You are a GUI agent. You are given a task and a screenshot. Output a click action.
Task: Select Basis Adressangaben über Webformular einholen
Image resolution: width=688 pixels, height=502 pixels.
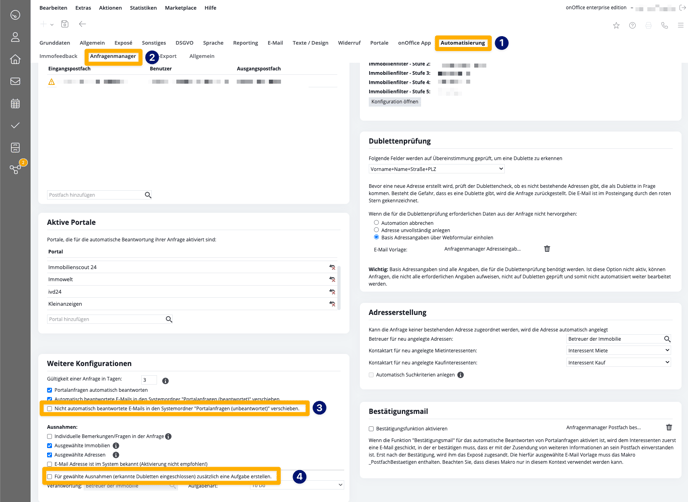[376, 237]
